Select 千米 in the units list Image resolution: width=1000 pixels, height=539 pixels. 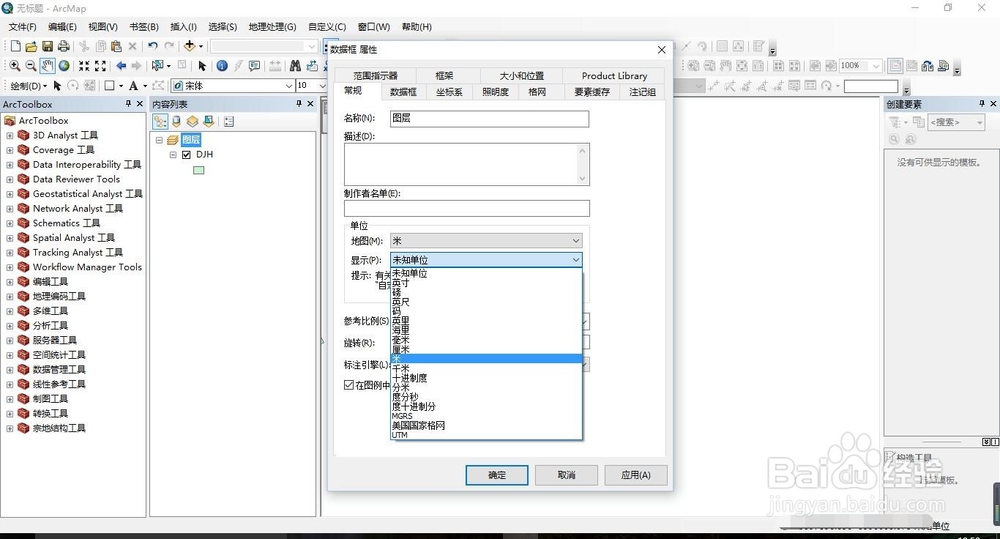click(x=486, y=369)
